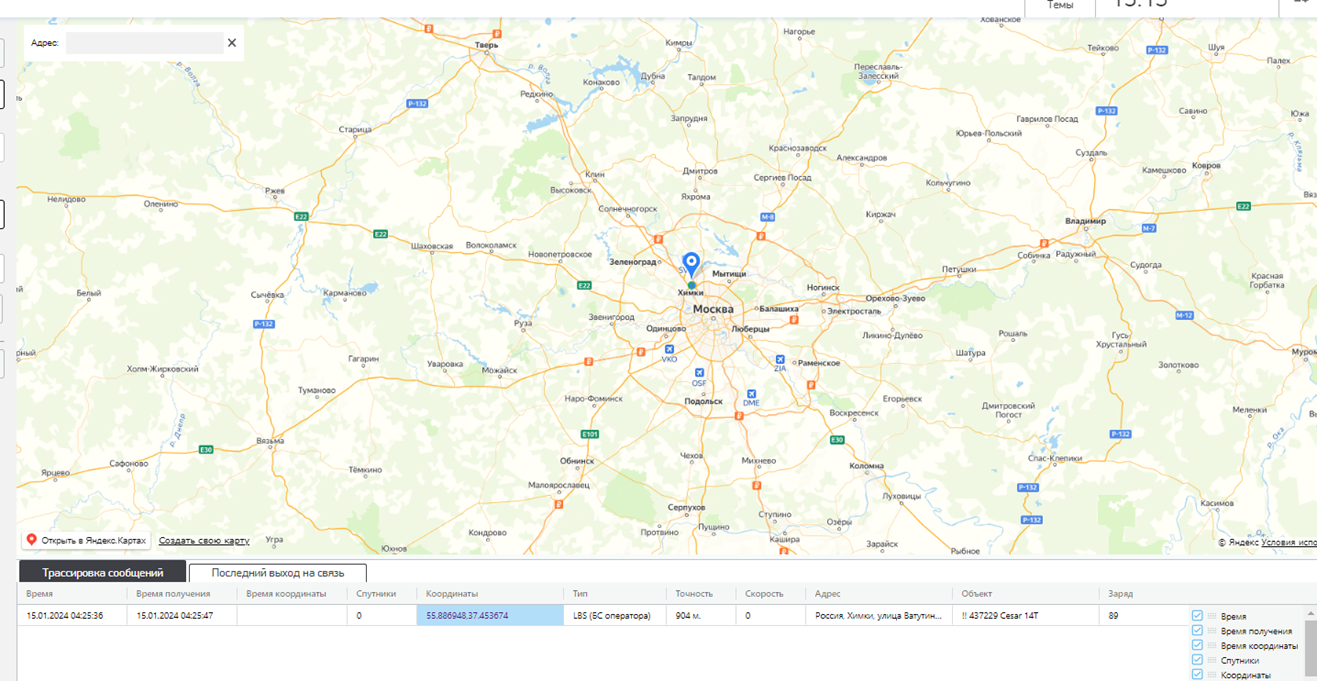
Task: Open the map in Яндекс.Картах
Action: (86, 540)
